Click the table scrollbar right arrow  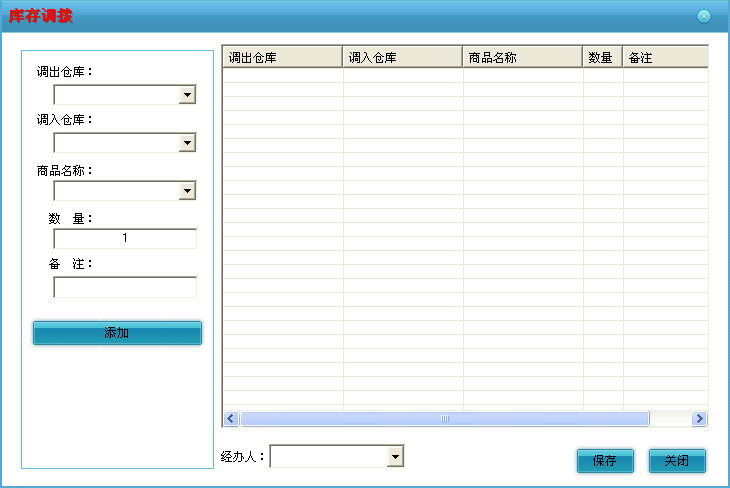coord(699,419)
